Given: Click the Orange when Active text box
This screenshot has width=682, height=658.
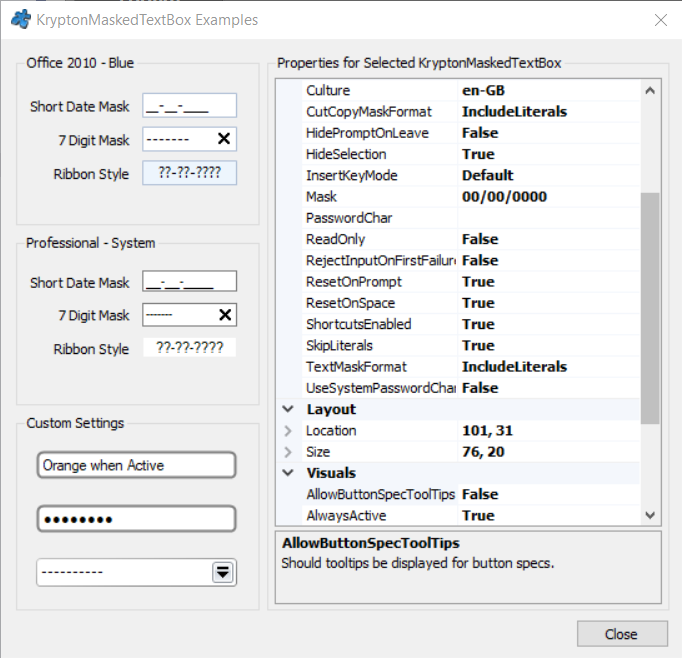Looking at the screenshot, I should click(137, 465).
